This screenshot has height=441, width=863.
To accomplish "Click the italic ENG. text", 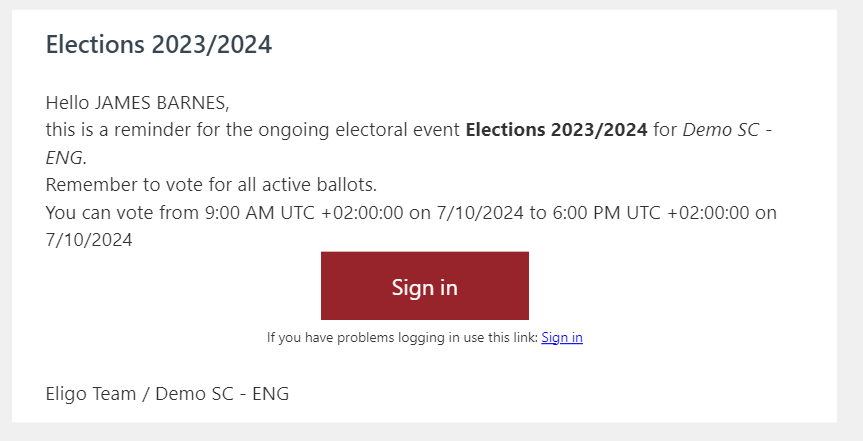I will pos(66,157).
